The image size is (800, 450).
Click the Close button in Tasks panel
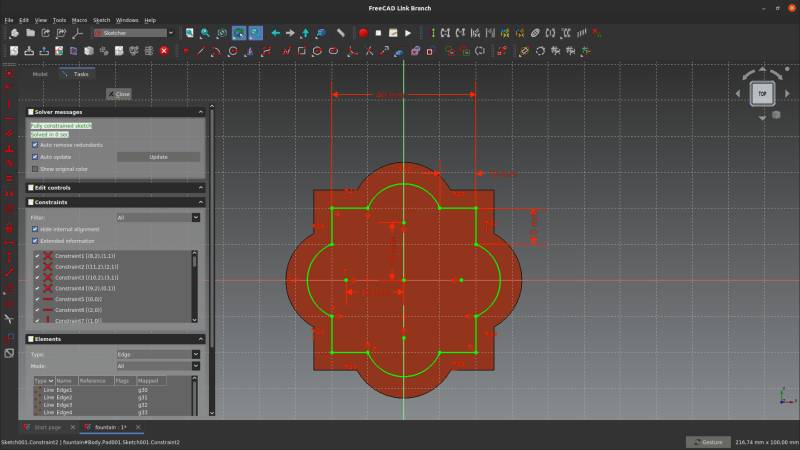119,94
